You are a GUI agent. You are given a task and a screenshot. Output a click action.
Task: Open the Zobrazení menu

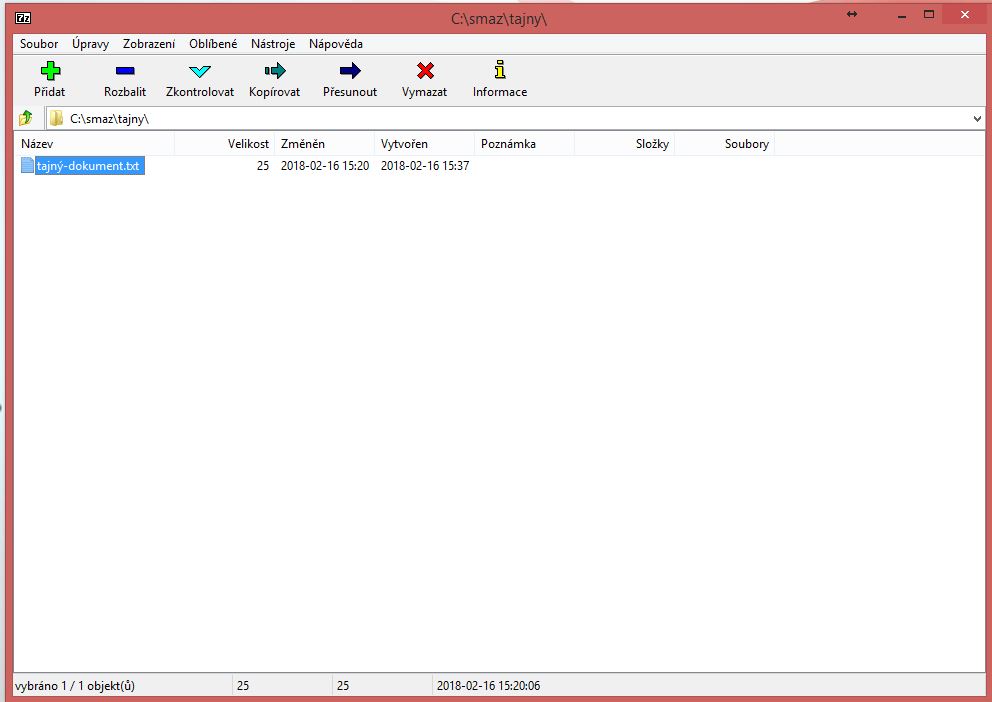pyautogui.click(x=149, y=44)
